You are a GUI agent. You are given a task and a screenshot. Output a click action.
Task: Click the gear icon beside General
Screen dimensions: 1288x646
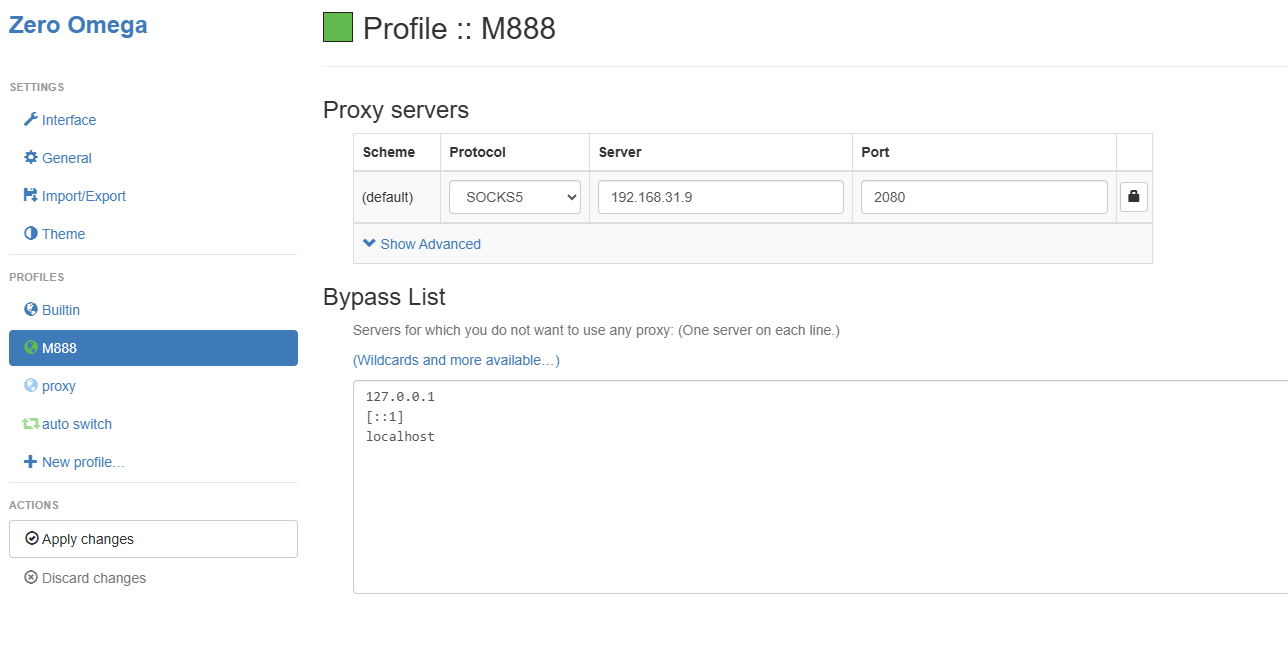[30, 158]
